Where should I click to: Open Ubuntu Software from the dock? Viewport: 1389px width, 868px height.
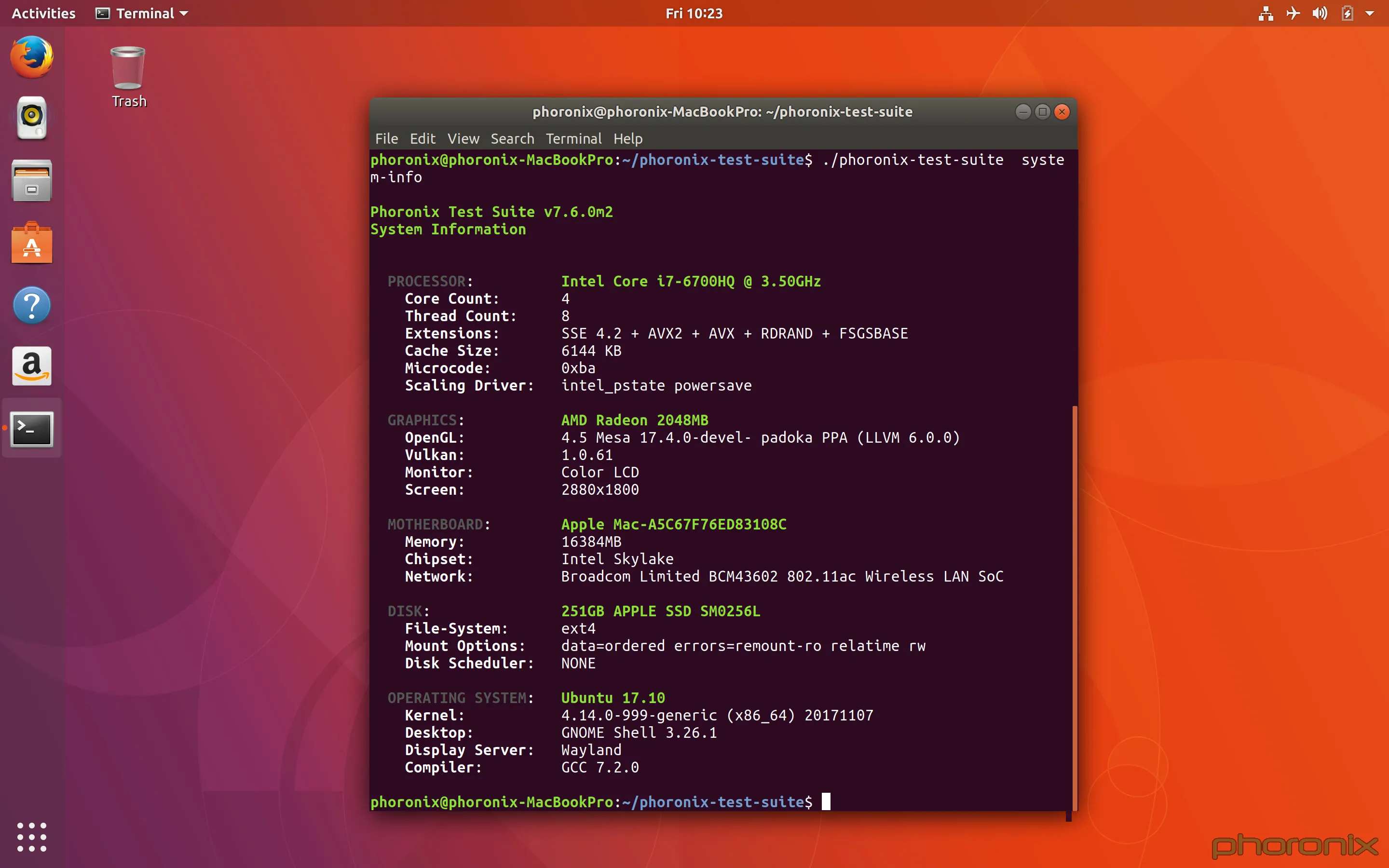[31, 243]
